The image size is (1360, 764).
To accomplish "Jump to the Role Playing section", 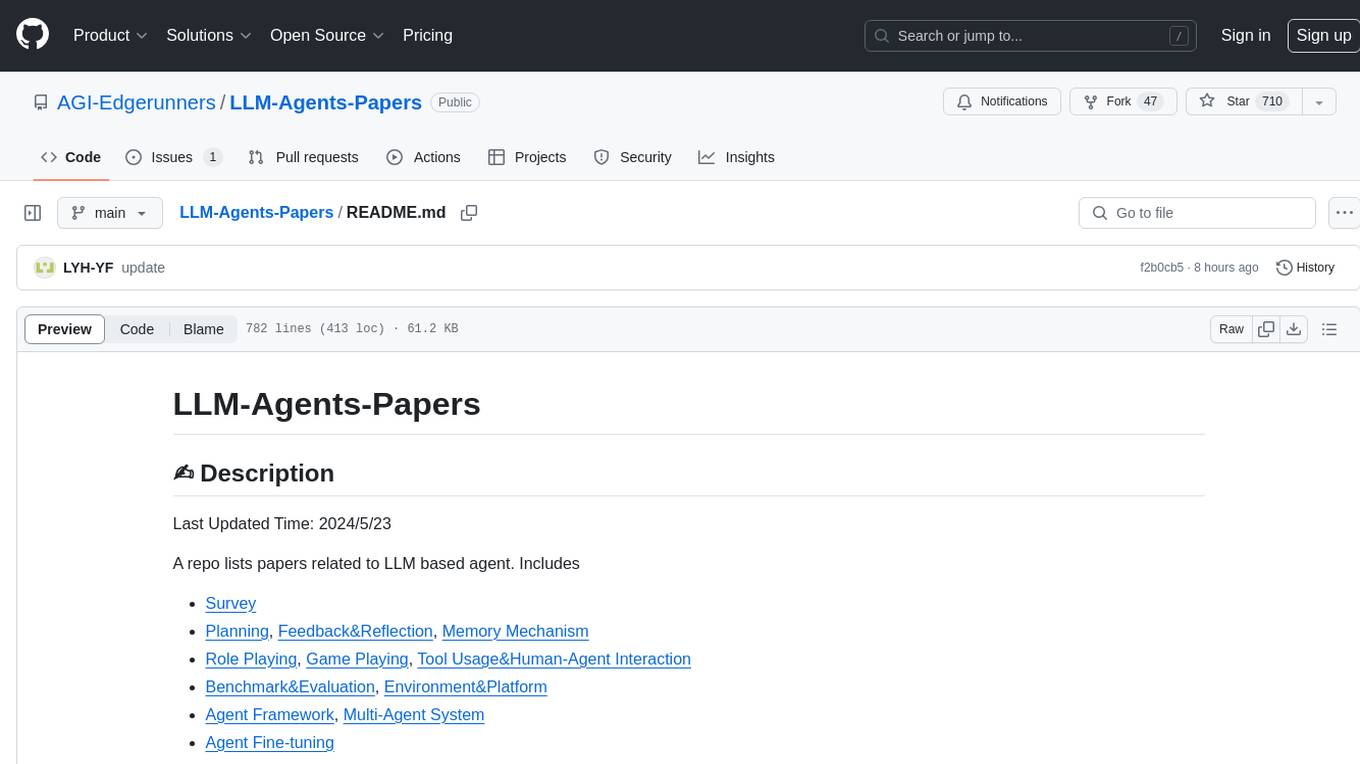I will [x=251, y=659].
